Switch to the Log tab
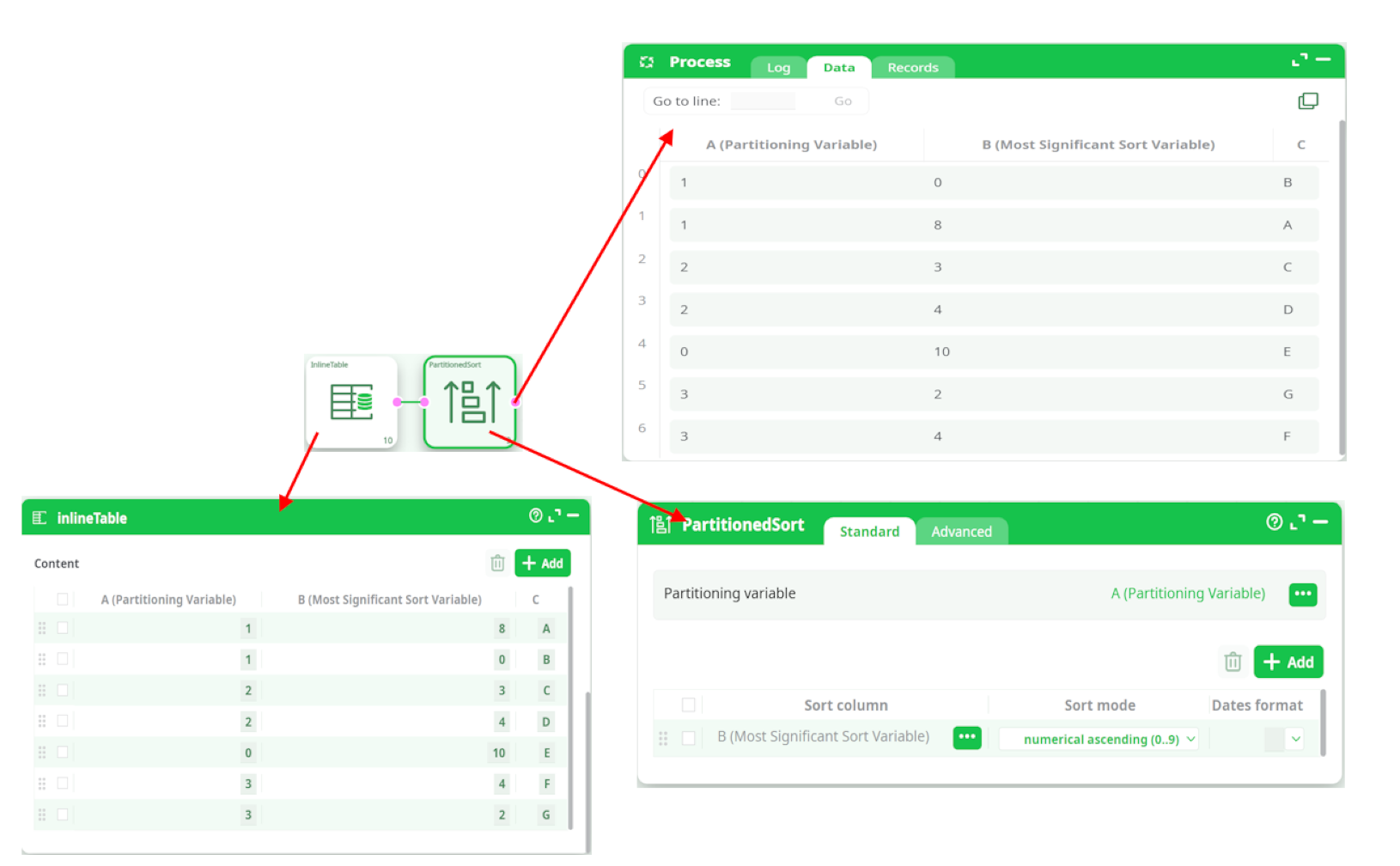This screenshot has width=1400, height=866. pos(778,68)
